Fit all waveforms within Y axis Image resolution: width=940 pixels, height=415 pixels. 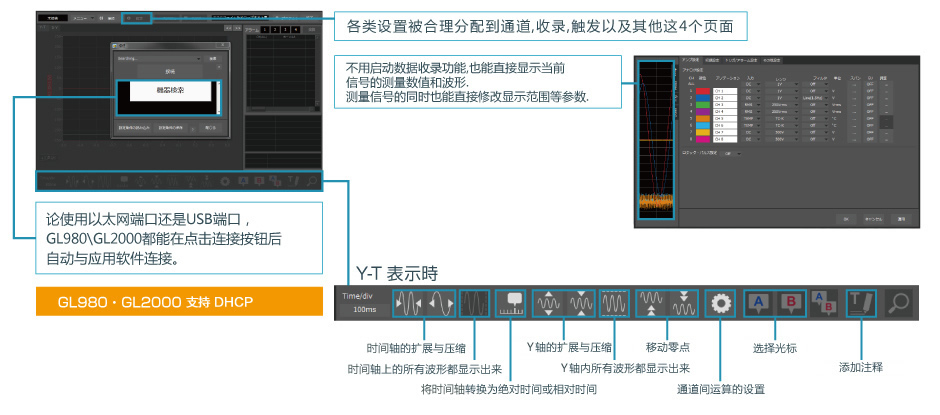615,304
